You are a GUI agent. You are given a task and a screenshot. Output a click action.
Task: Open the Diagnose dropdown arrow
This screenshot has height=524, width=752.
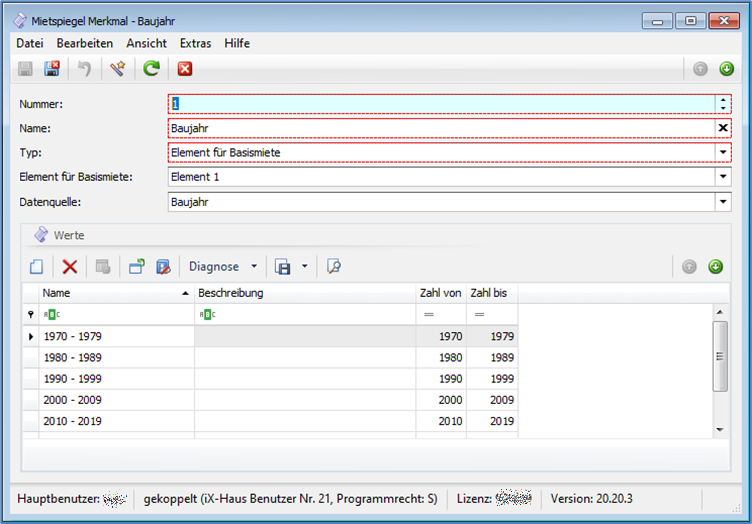coord(254,267)
